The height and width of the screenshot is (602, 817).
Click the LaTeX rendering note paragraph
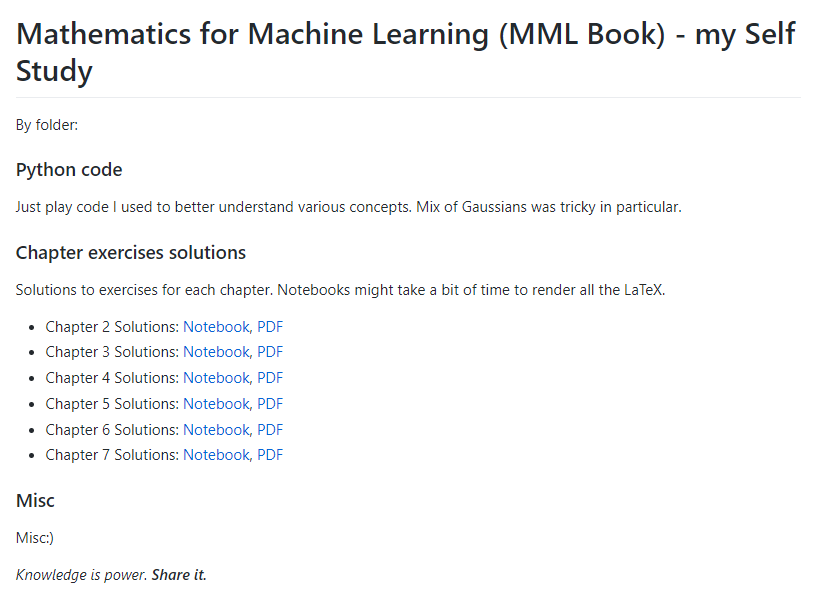340,291
